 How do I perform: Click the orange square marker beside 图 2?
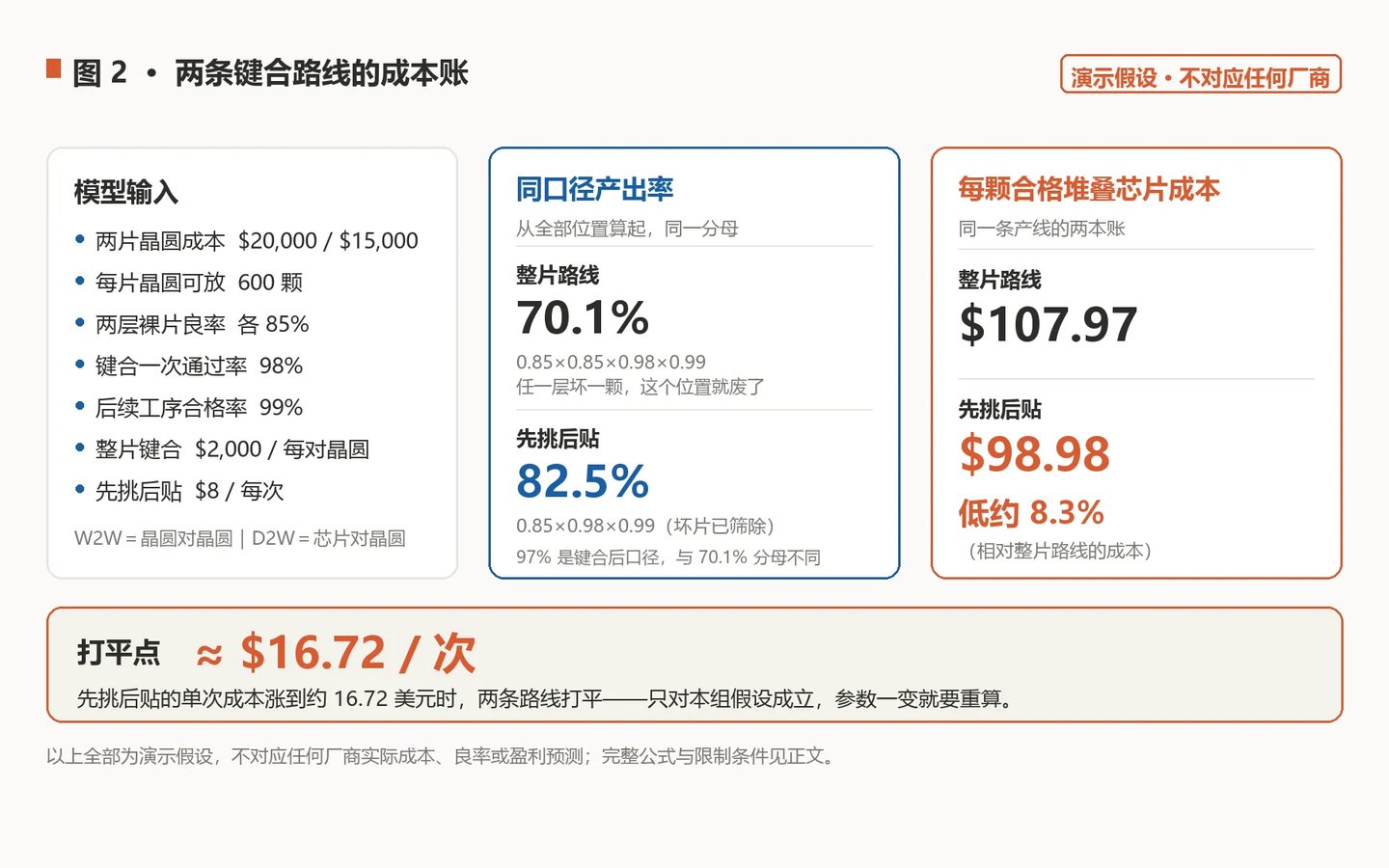click(x=54, y=68)
